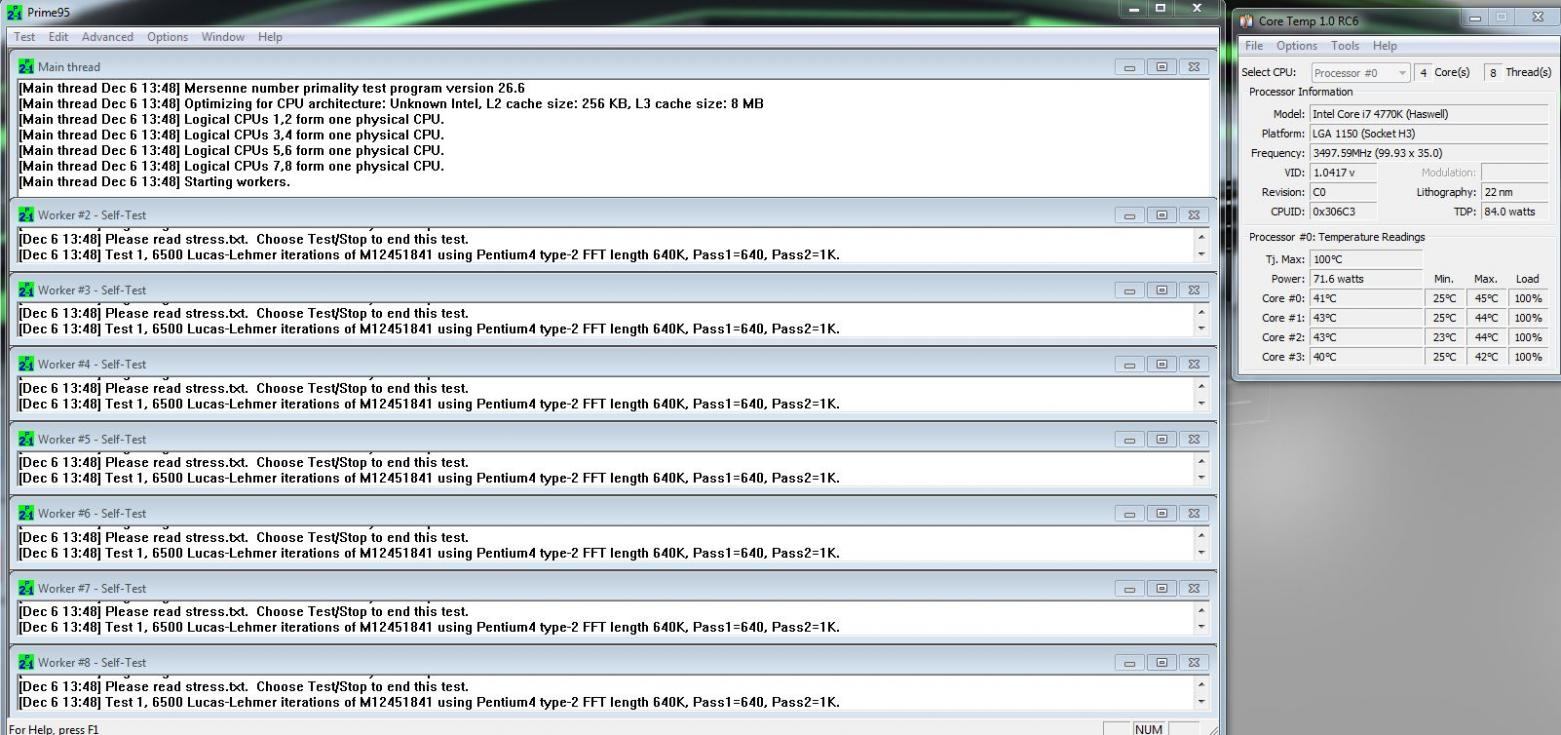Close the Main thread child window
This screenshot has height=735, width=1561.
(x=1193, y=67)
